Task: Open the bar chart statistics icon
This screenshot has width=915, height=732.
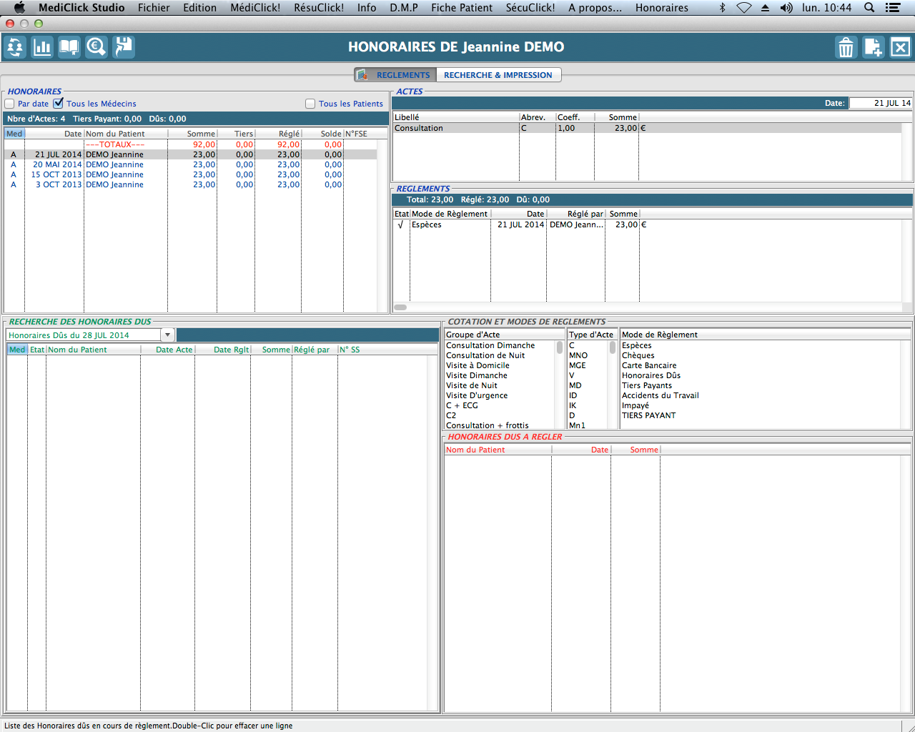Action: click(42, 47)
